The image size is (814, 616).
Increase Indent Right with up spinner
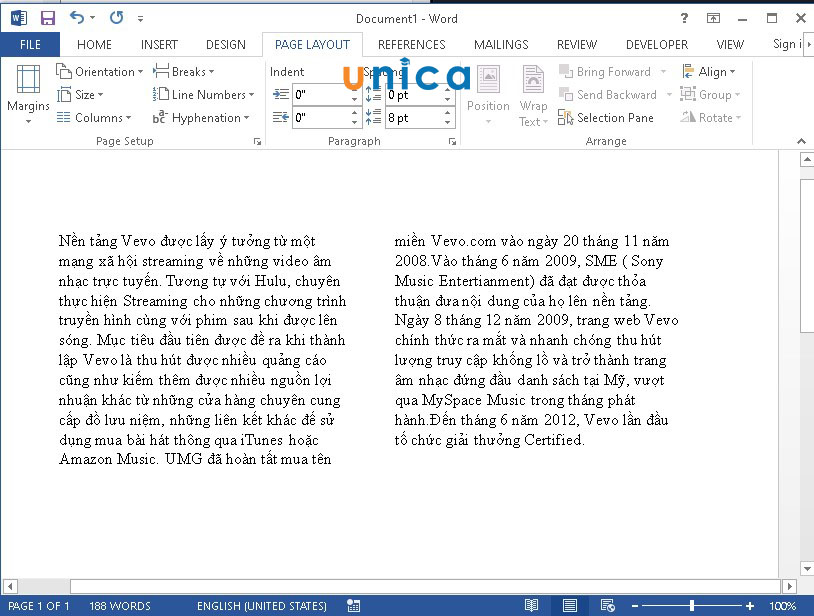click(355, 113)
